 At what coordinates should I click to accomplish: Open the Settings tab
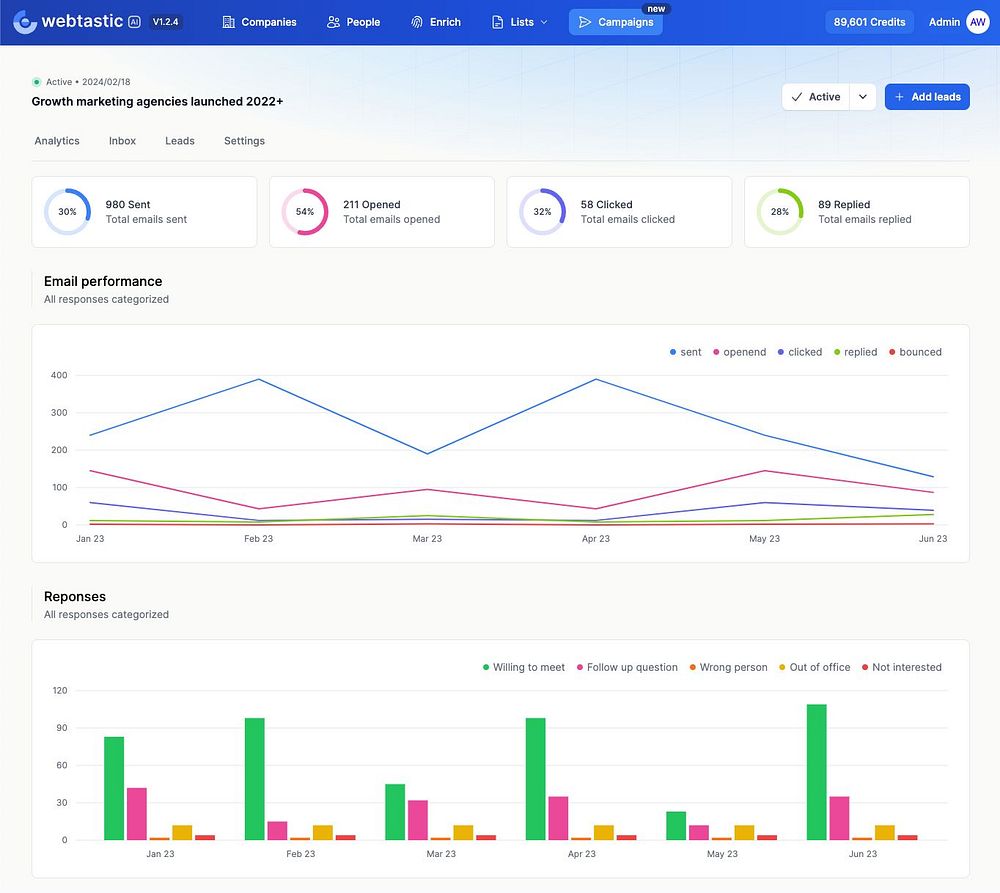244,141
